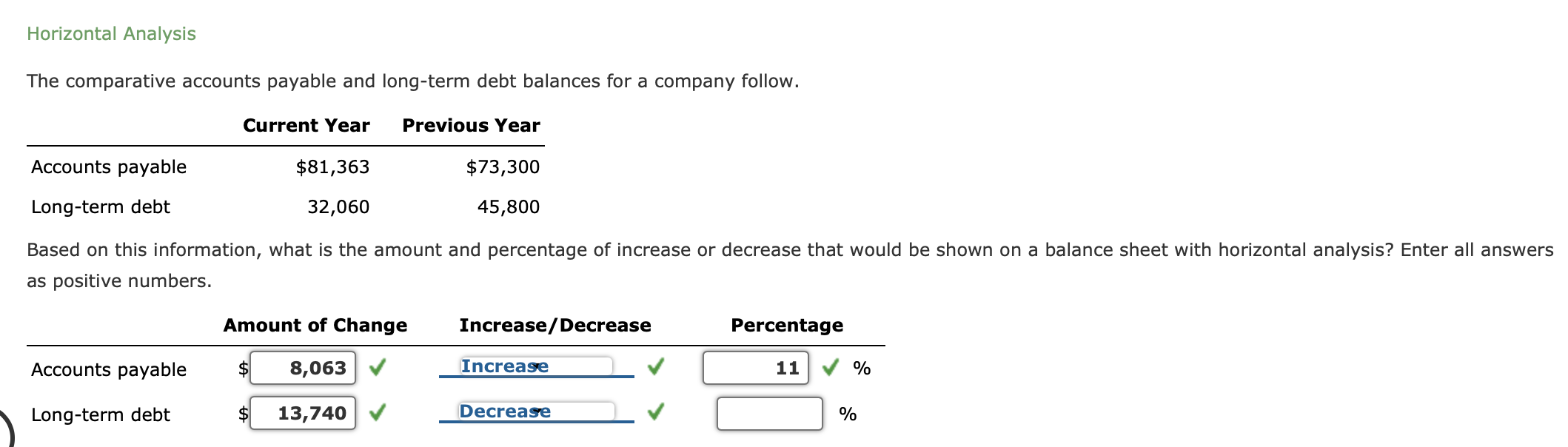This screenshot has height=447, width=1568.
Task: Click the Long-term debt row label
Action: tap(100, 414)
